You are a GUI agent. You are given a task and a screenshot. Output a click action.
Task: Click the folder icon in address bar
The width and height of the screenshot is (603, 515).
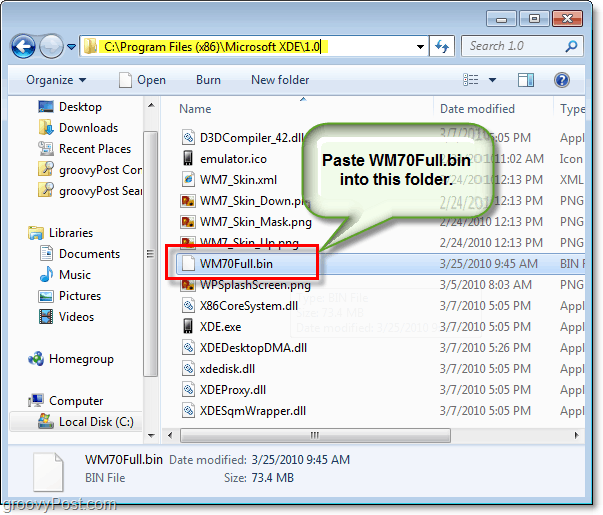pos(91,47)
